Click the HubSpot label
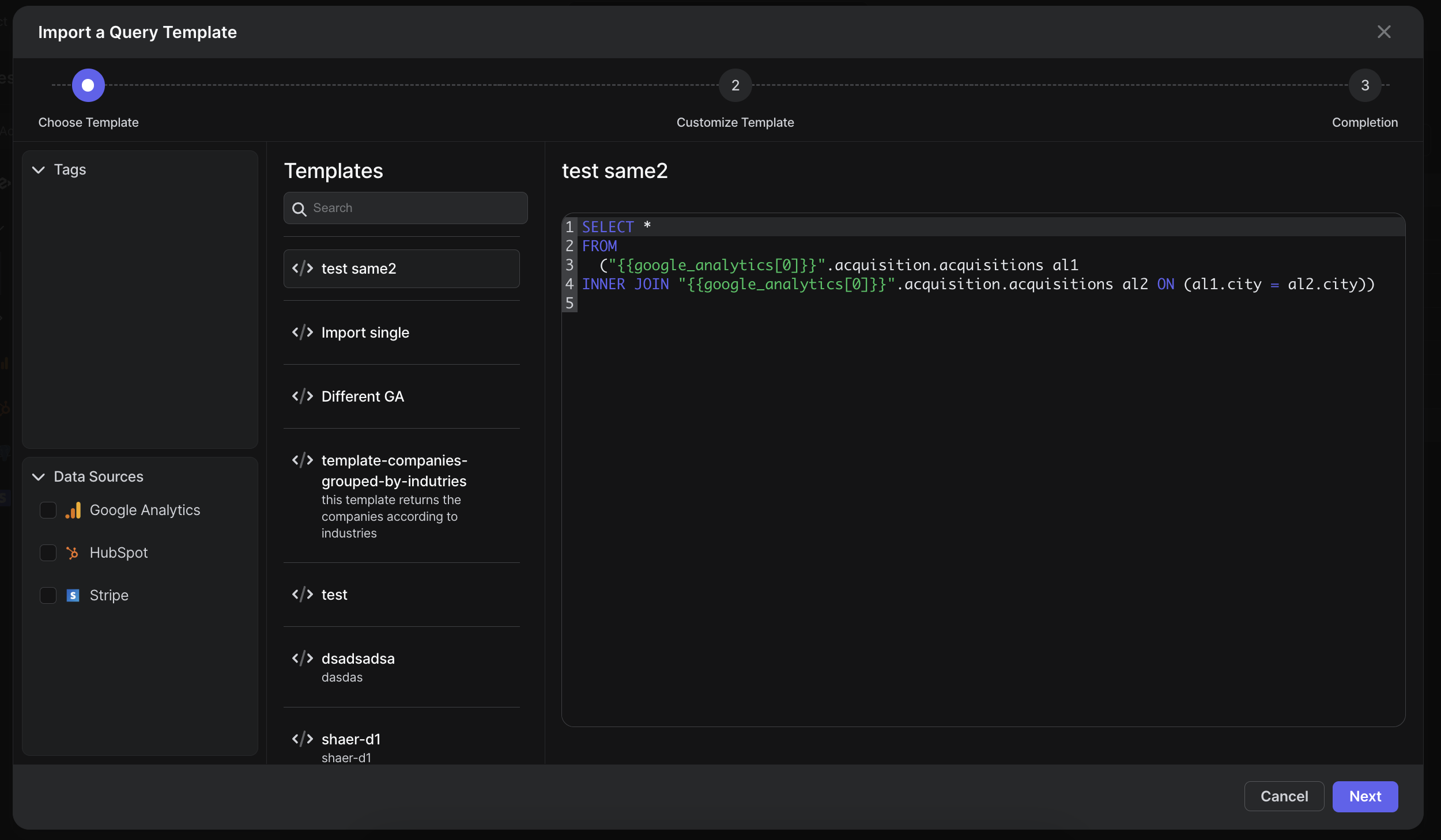Image resolution: width=1441 pixels, height=840 pixels. pos(119,553)
